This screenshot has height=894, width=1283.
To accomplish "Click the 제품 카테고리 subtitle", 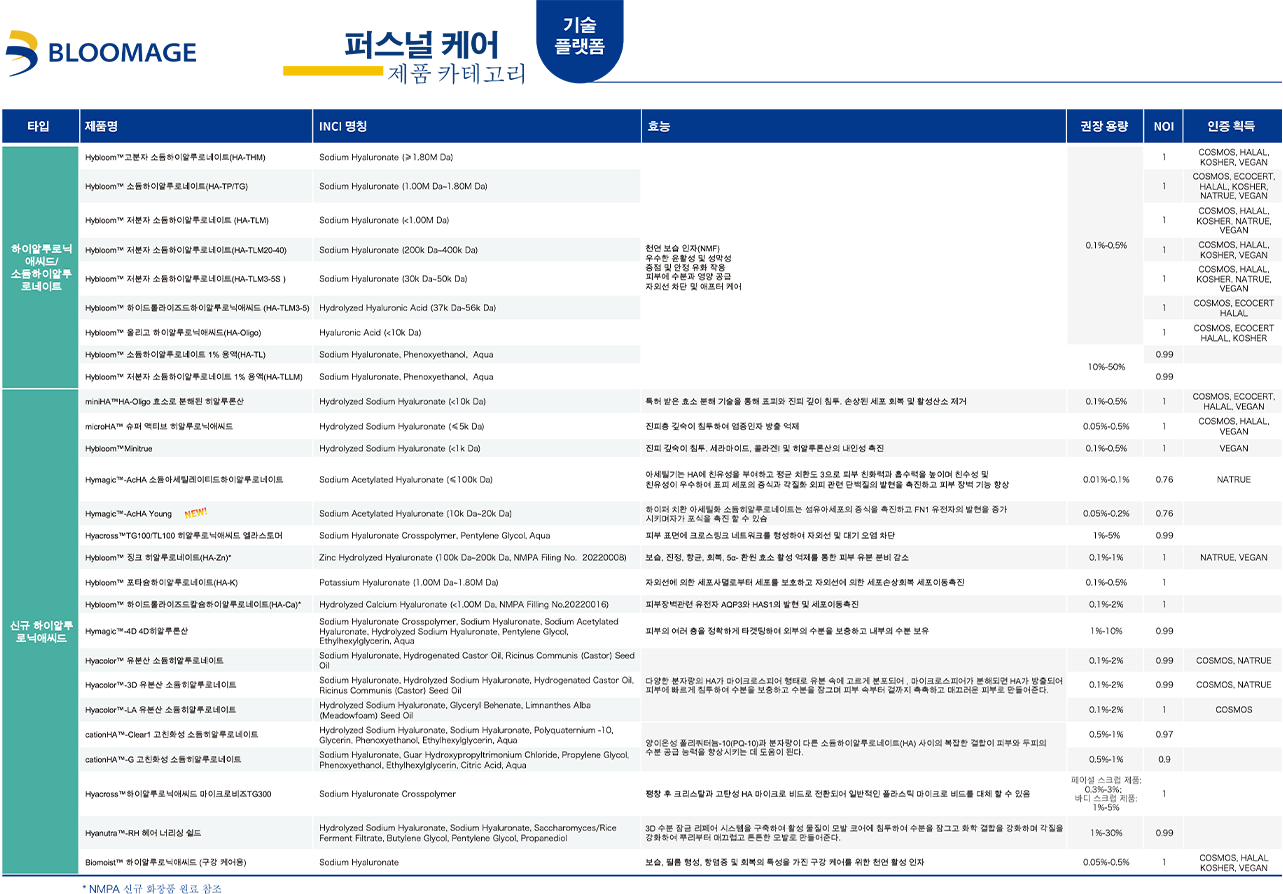I will tap(456, 73).
